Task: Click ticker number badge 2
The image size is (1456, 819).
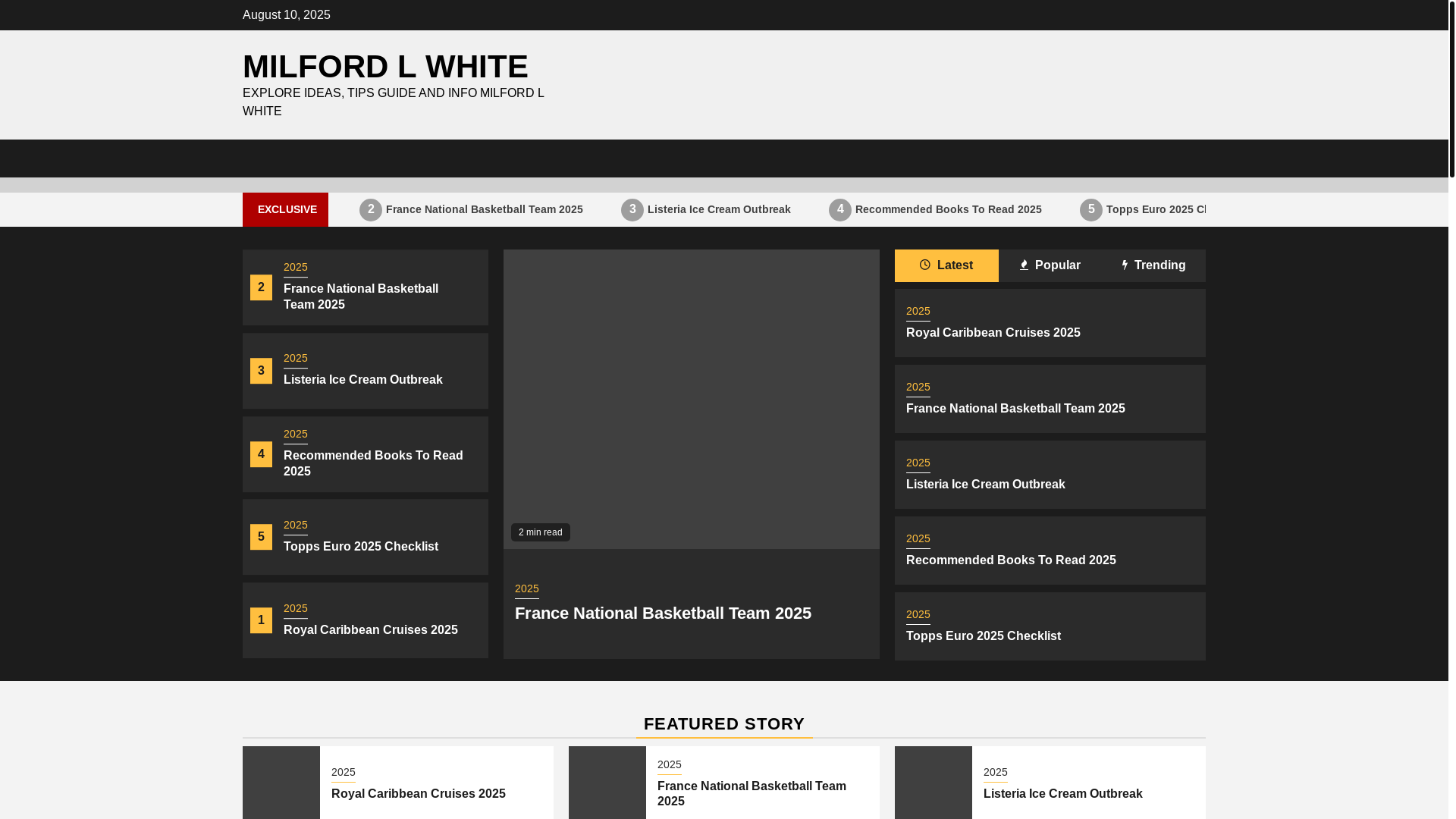Action: coord(371,210)
